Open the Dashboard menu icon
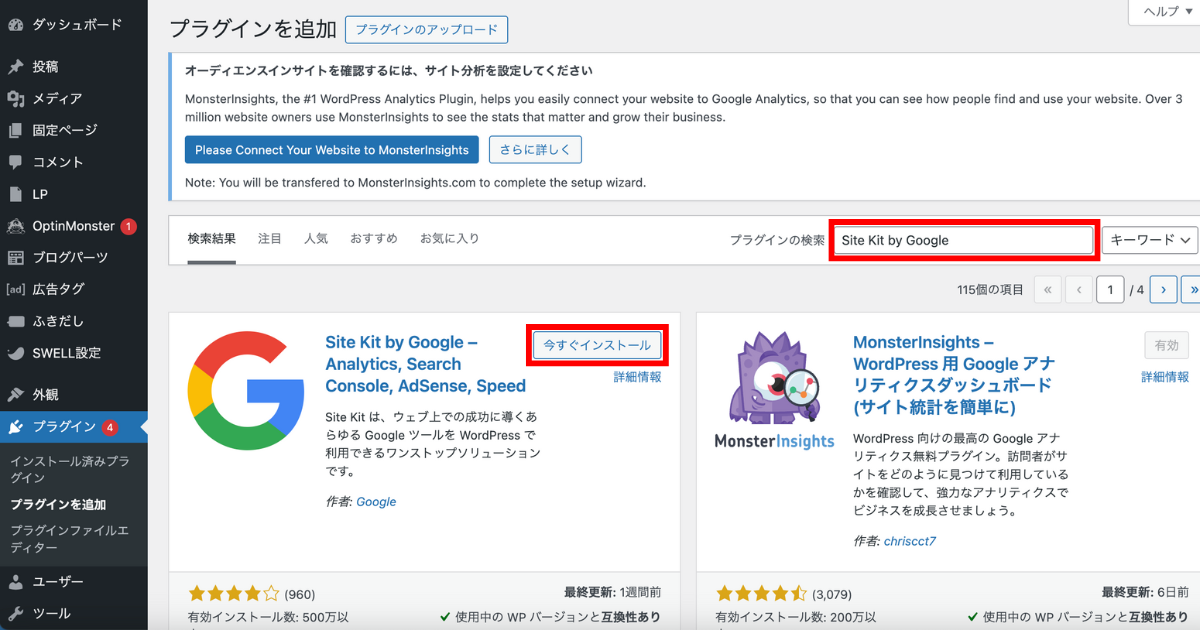 (16, 24)
